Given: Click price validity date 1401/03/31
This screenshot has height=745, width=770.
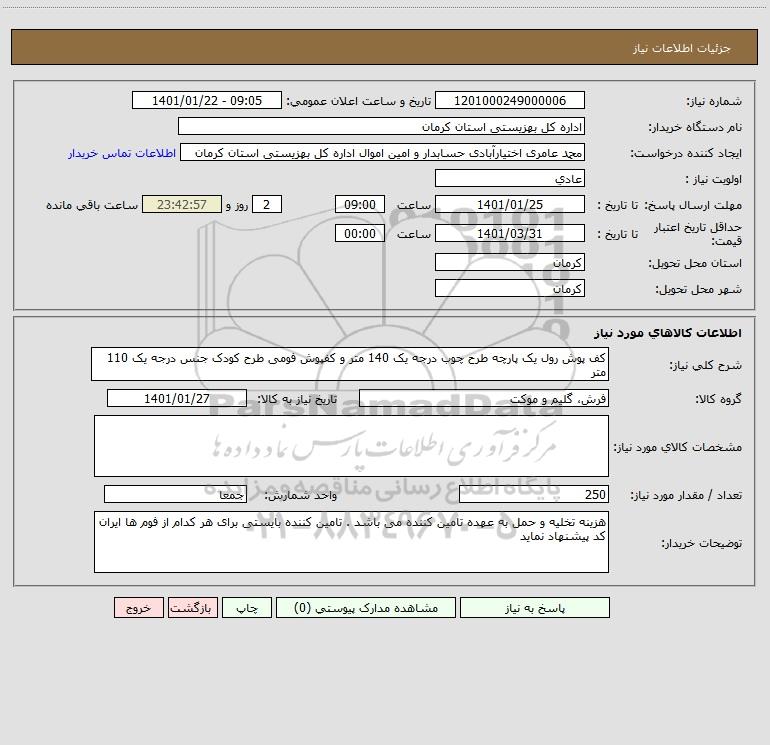Looking at the screenshot, I should pyautogui.click(x=510, y=233).
